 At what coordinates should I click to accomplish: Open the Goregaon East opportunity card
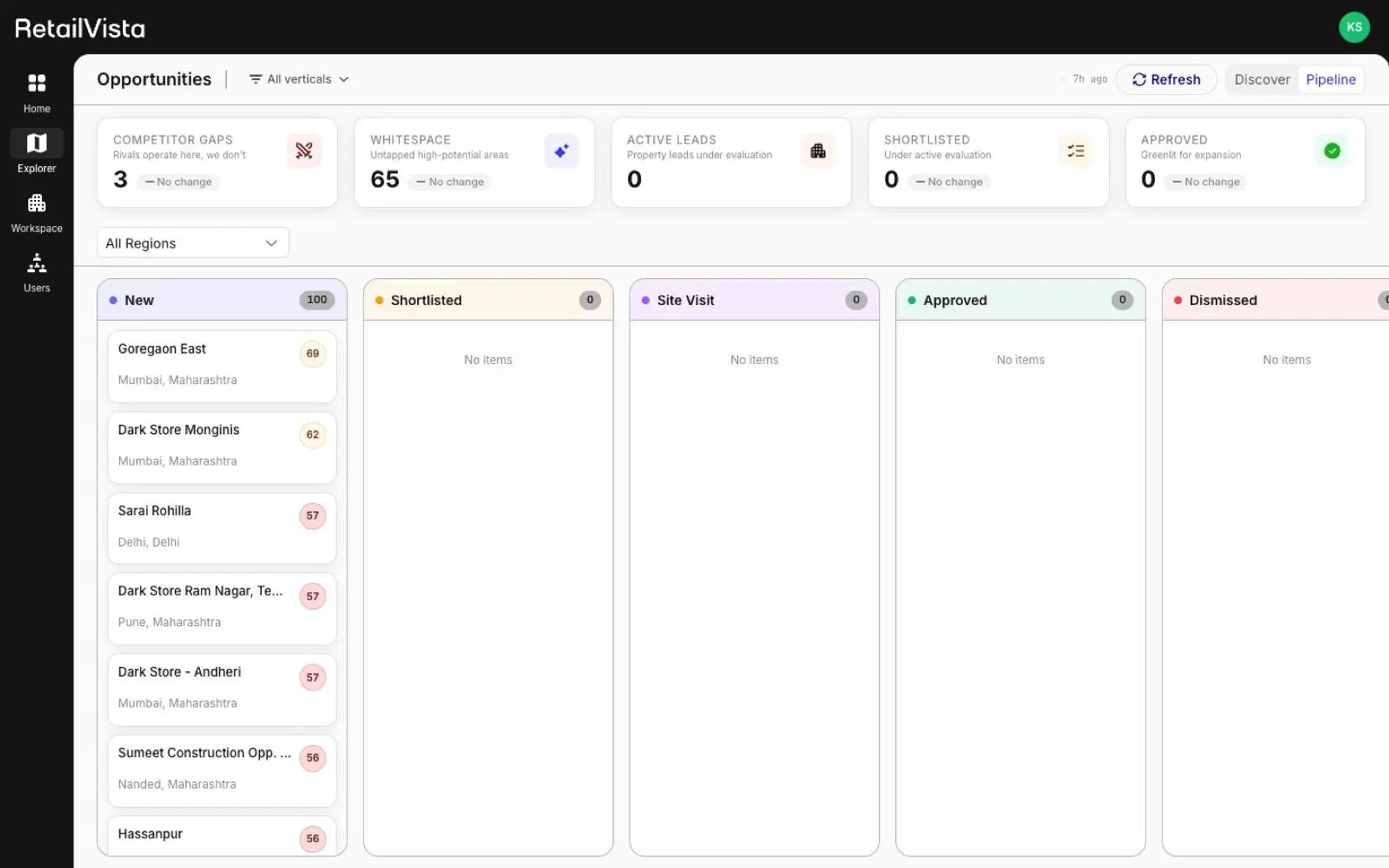(222, 366)
